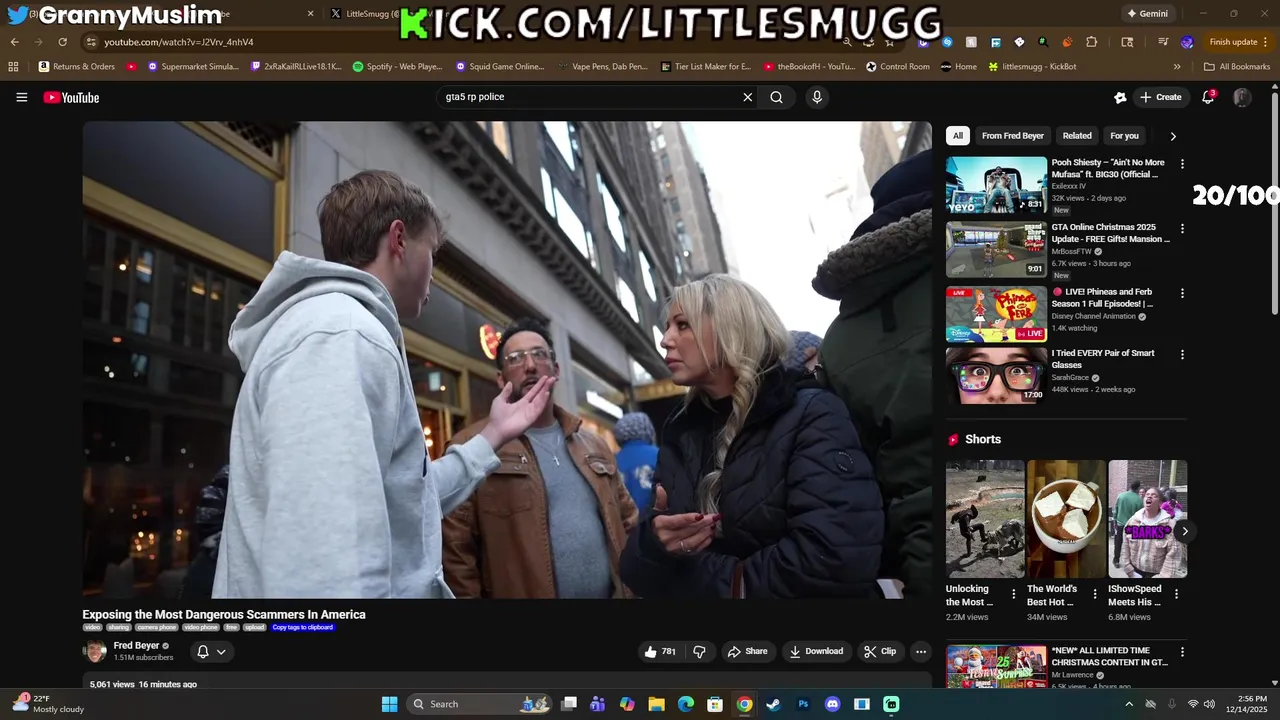Open the YouTube hamburger guide menu

21,97
